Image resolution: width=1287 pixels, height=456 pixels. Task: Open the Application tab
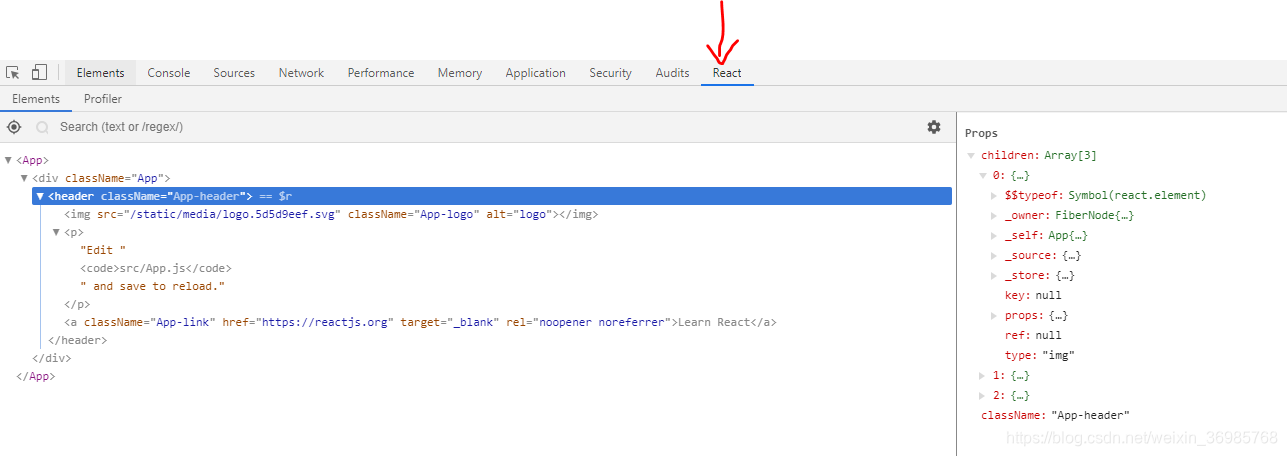click(535, 73)
